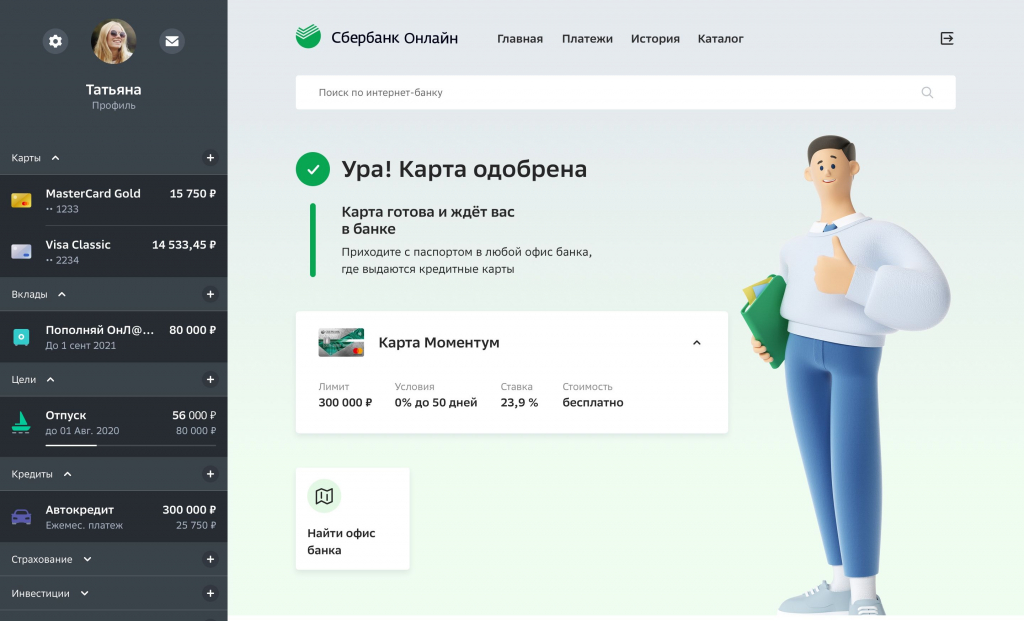Expand the Страхование section

[88, 560]
